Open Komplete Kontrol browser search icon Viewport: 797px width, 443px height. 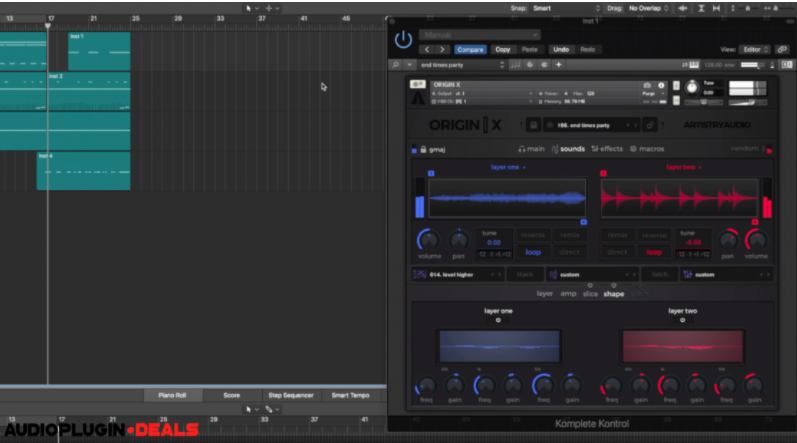[395, 65]
